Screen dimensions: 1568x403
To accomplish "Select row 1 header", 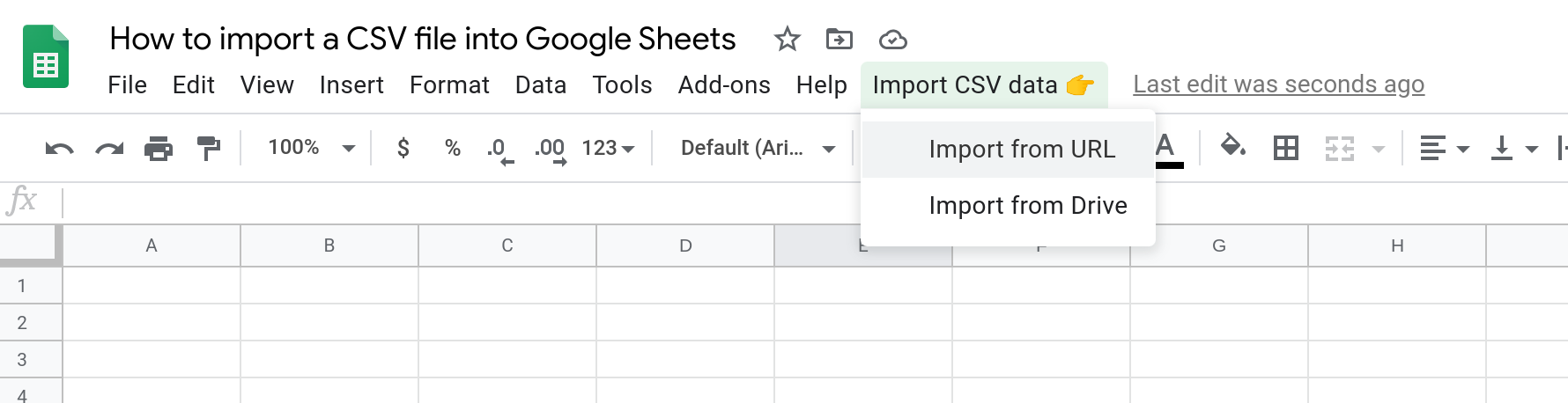I will (x=31, y=286).
